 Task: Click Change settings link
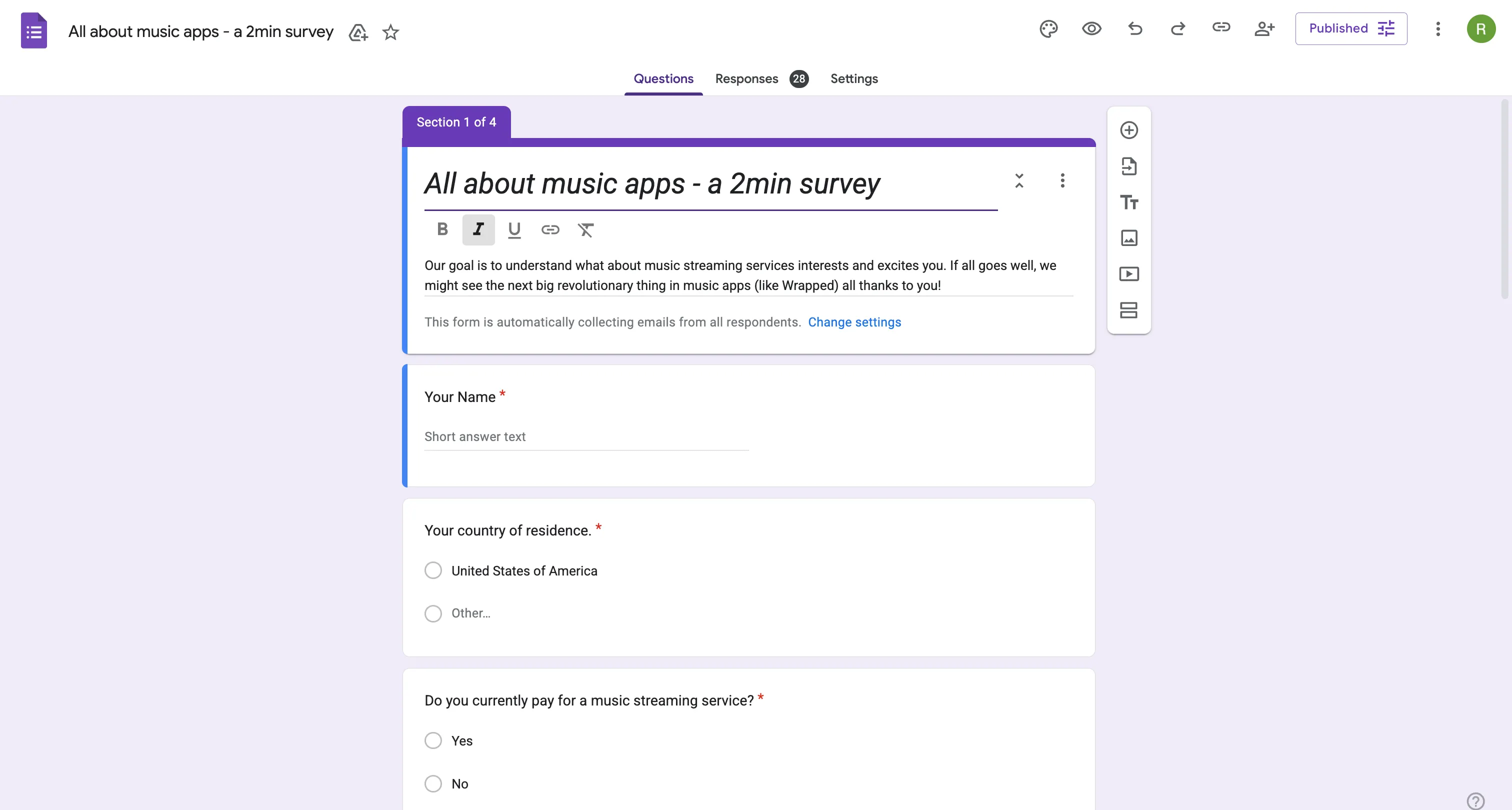854,322
